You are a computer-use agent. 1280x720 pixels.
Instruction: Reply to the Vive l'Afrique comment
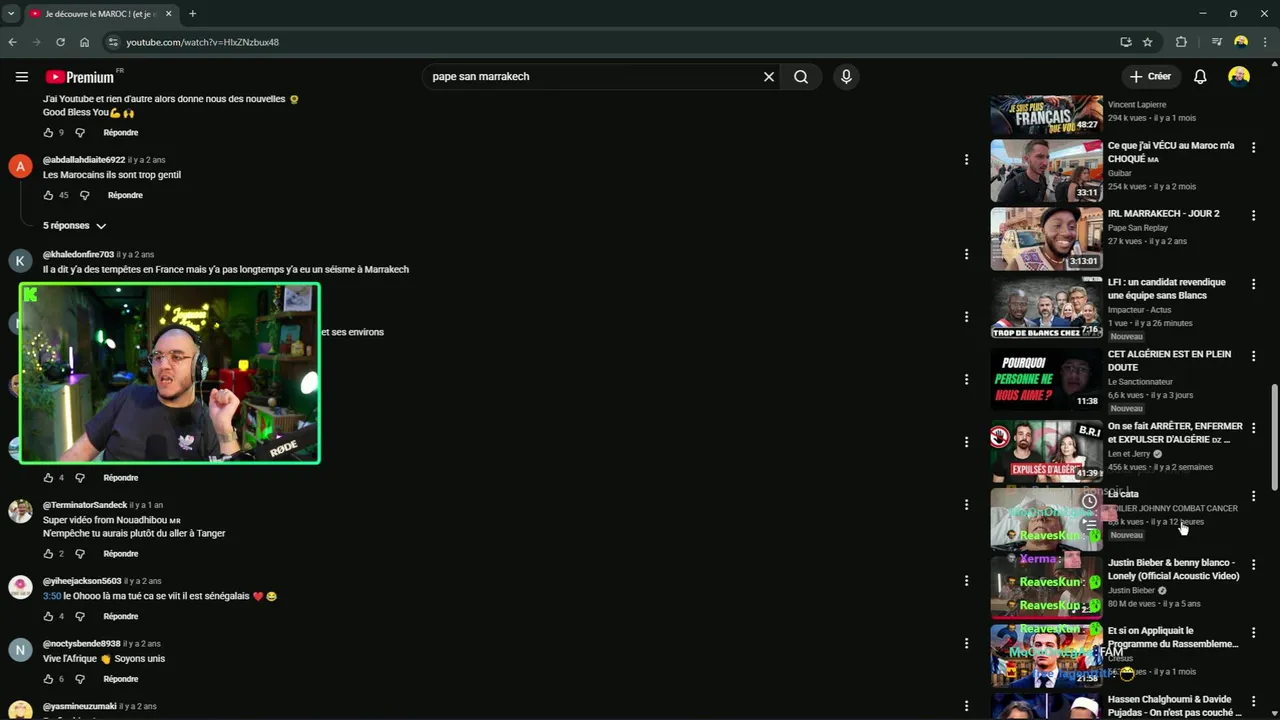tap(121, 680)
